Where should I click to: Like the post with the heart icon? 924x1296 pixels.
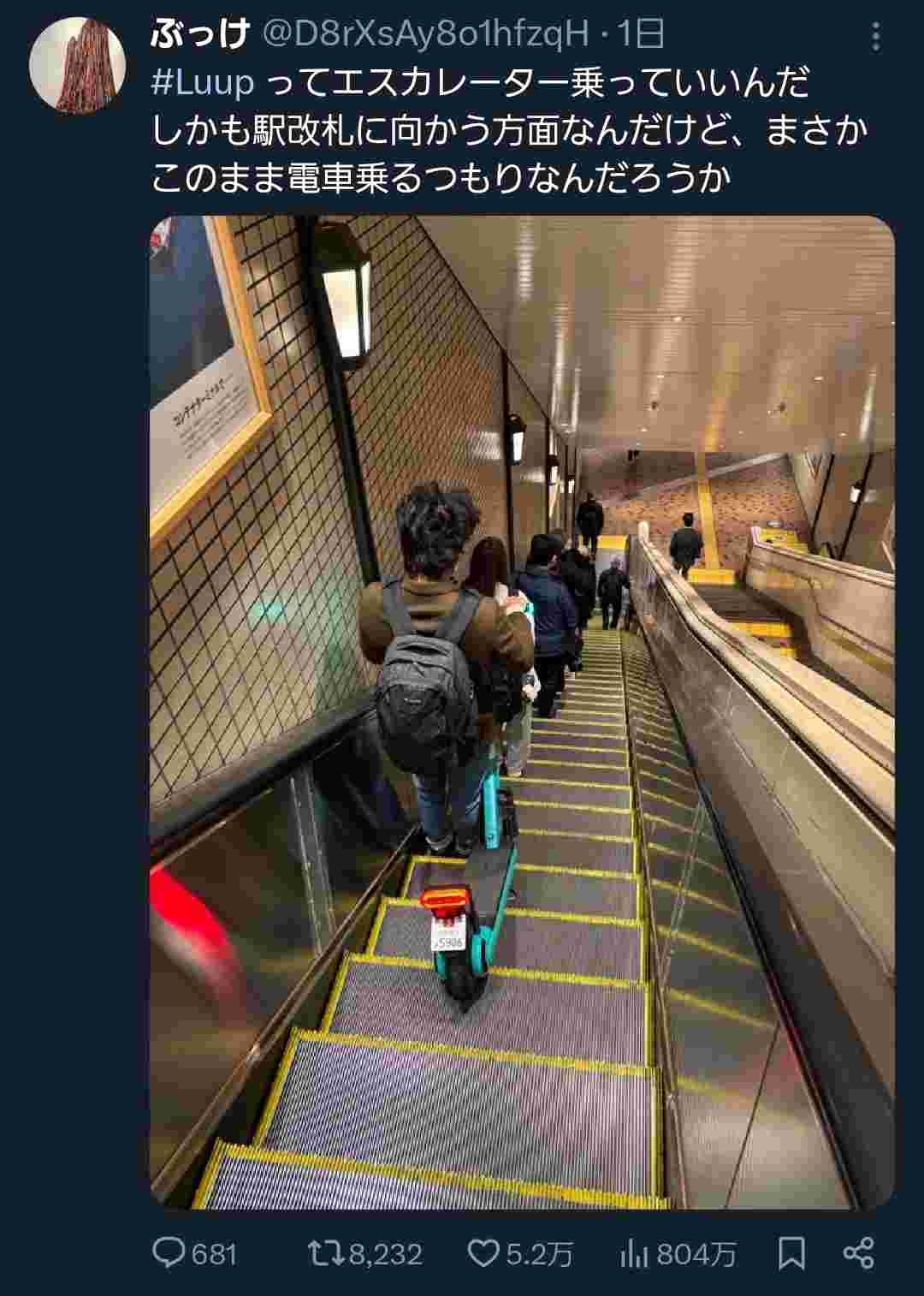pos(484,1254)
